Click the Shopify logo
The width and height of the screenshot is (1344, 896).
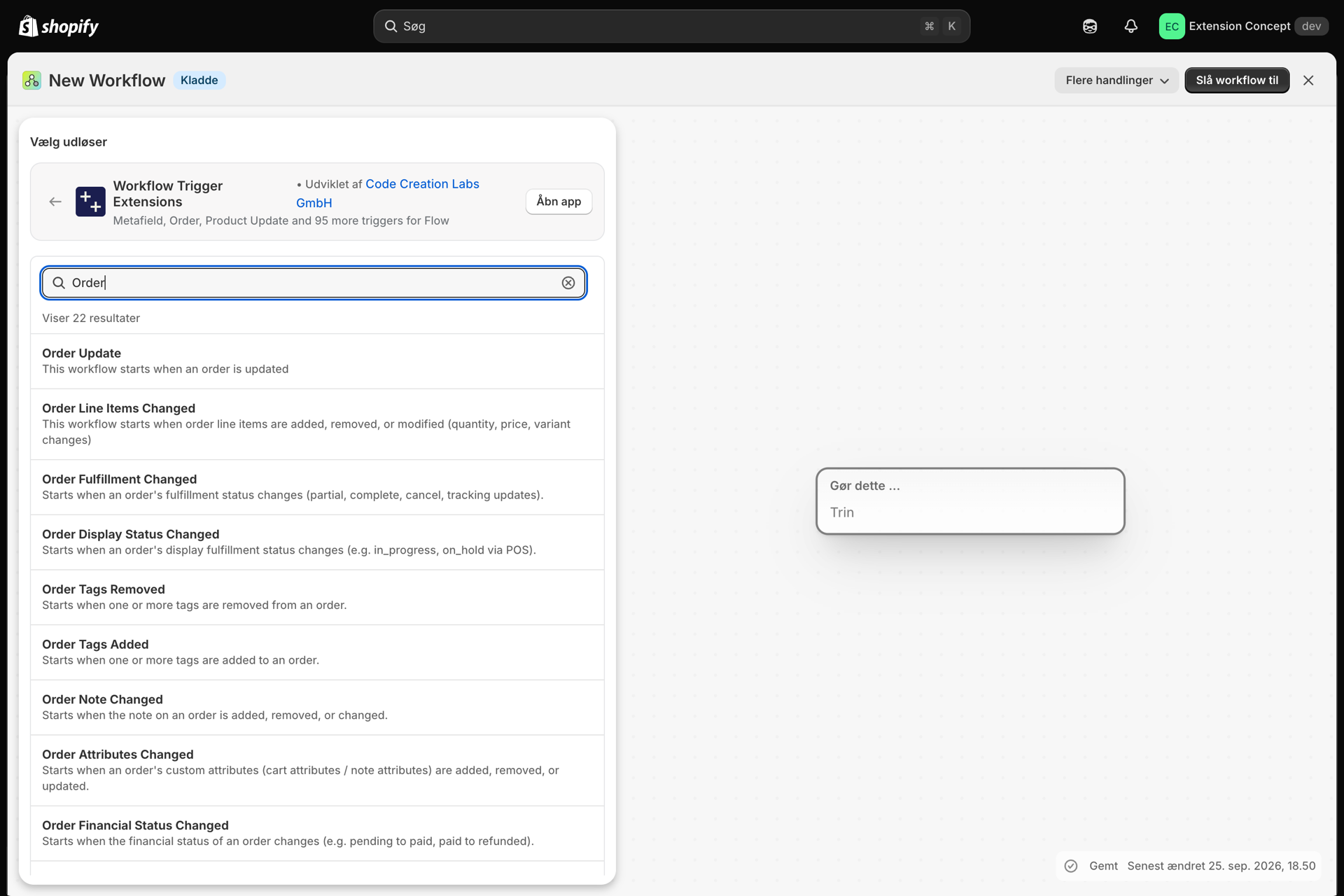tap(59, 26)
